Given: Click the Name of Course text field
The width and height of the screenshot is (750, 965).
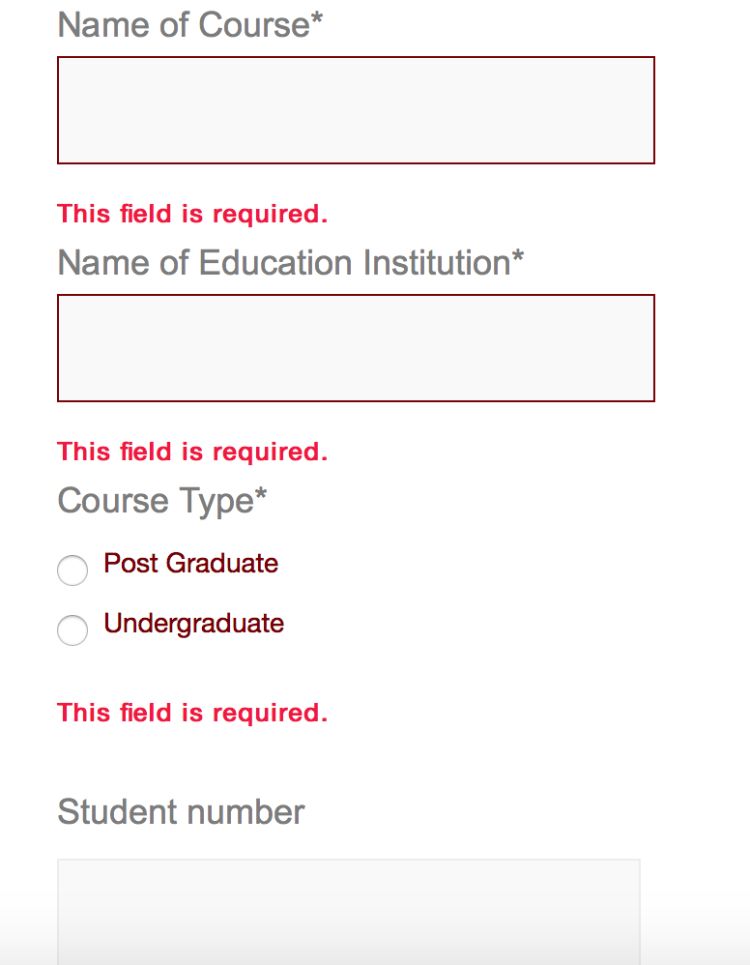Looking at the screenshot, I should click(x=356, y=110).
